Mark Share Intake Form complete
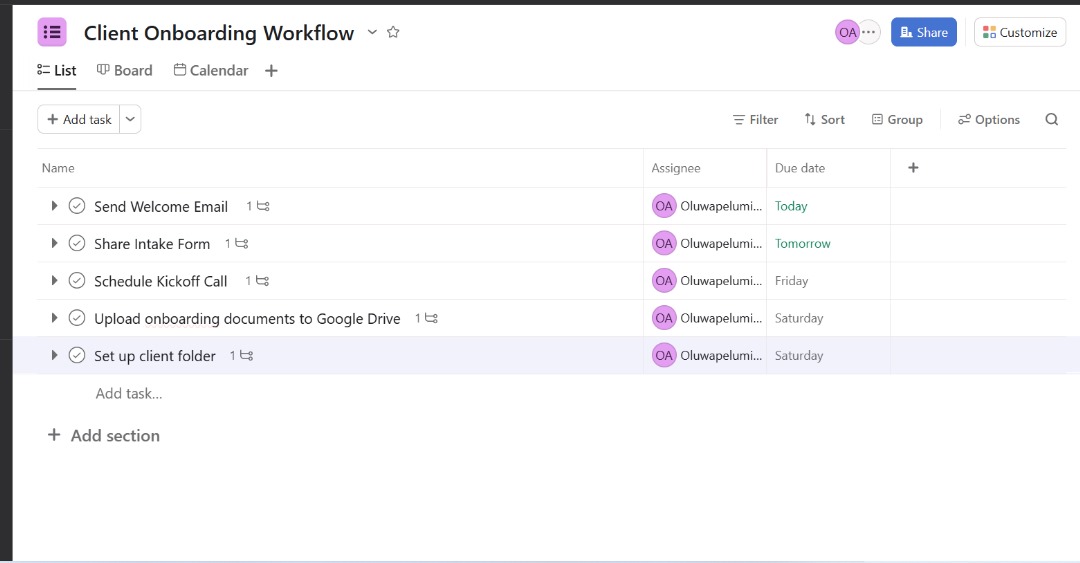This screenshot has height=563, width=1080. (77, 243)
